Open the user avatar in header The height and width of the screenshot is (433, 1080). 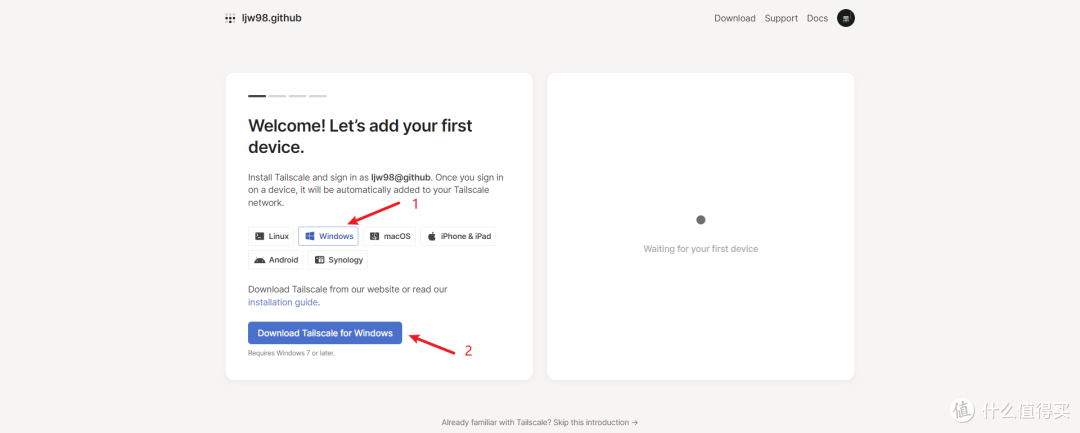point(846,19)
